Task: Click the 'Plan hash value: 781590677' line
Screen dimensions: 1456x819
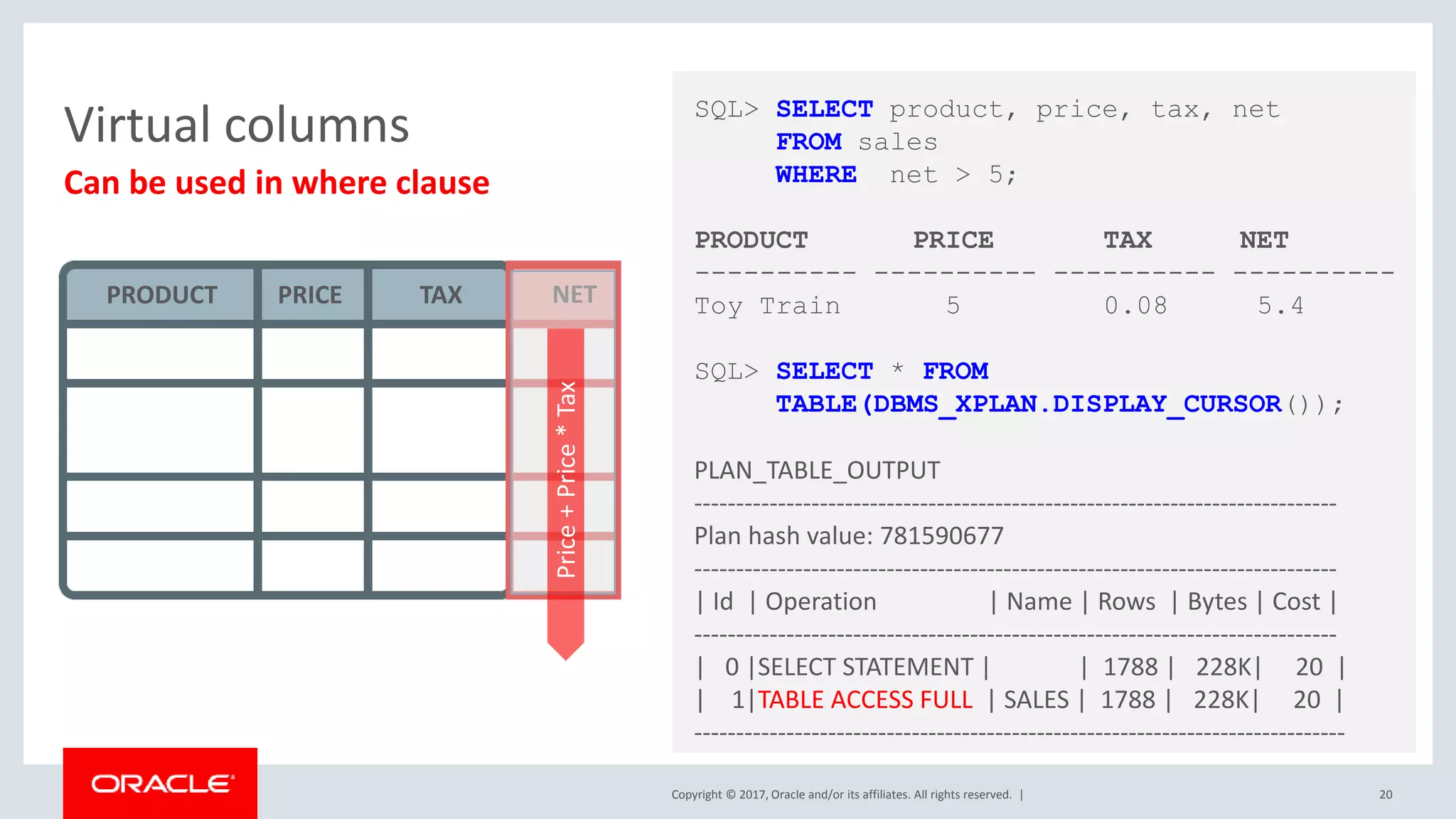Action: pyautogui.click(x=849, y=536)
